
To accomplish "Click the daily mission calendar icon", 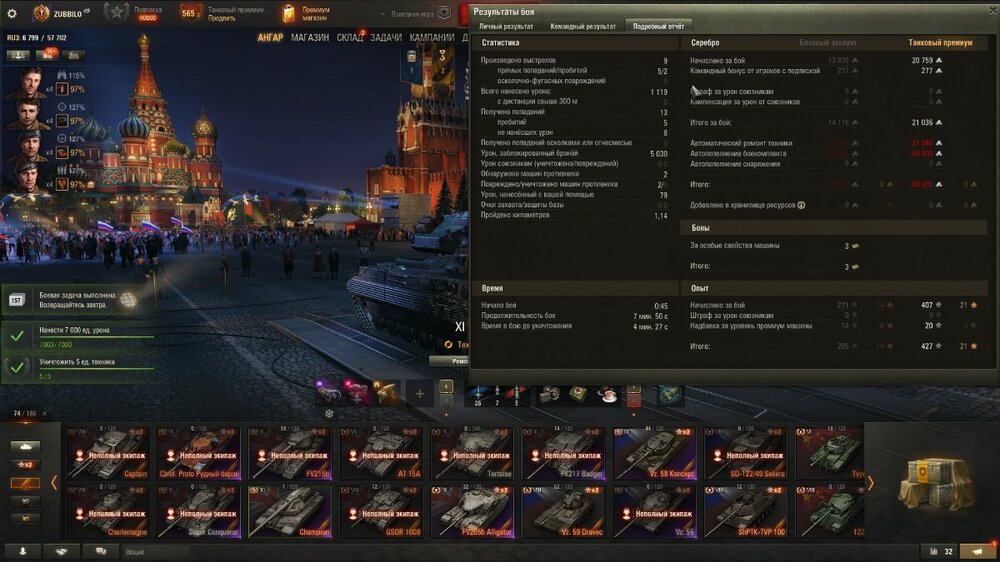I will (x=17, y=300).
